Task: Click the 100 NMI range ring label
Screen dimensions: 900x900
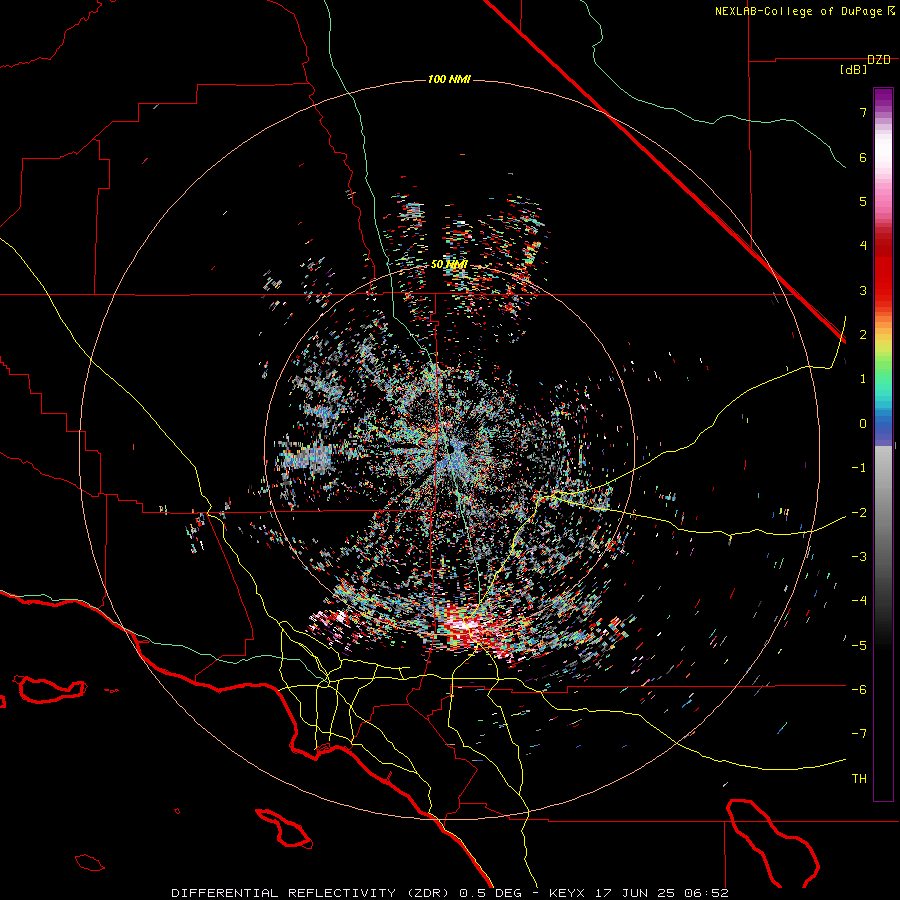Action: pyautogui.click(x=449, y=79)
